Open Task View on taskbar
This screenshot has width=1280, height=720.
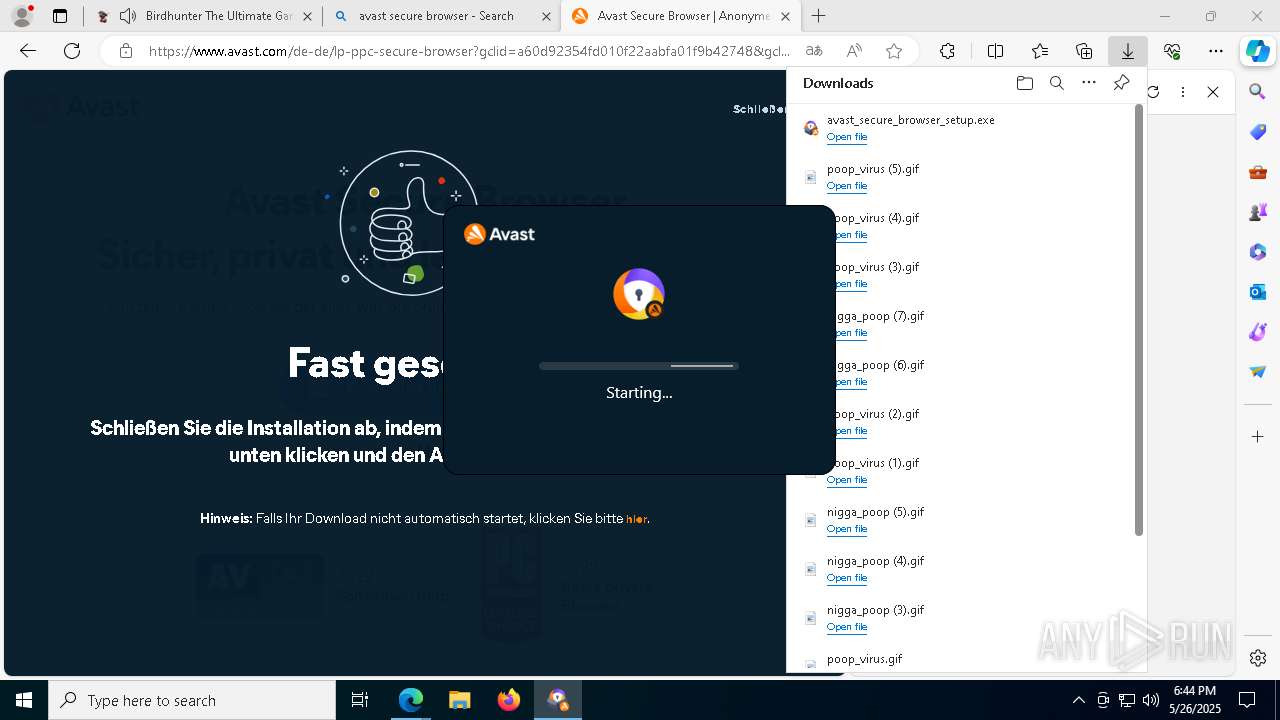(x=360, y=700)
